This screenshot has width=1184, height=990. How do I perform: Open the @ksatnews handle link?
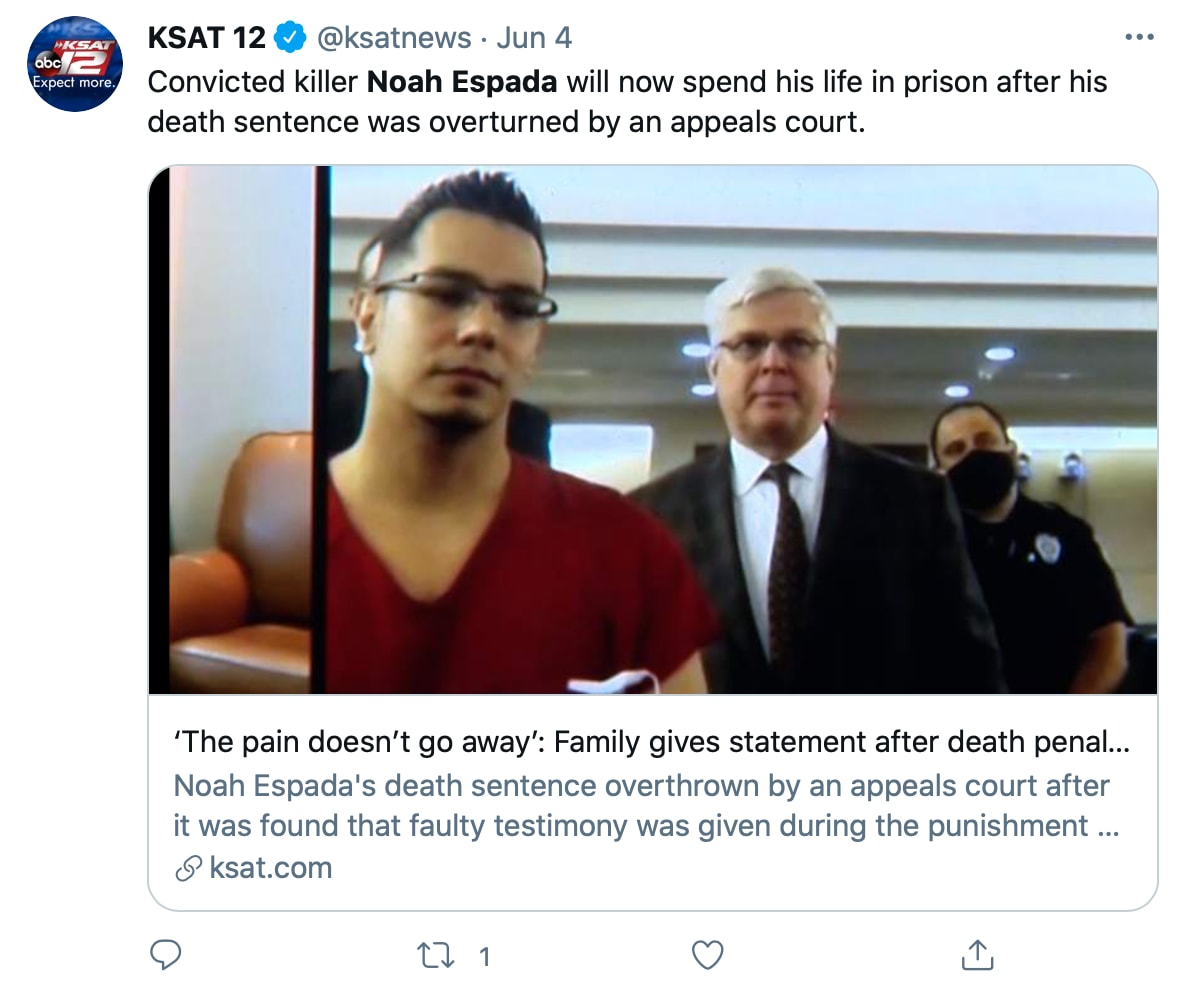point(393,38)
